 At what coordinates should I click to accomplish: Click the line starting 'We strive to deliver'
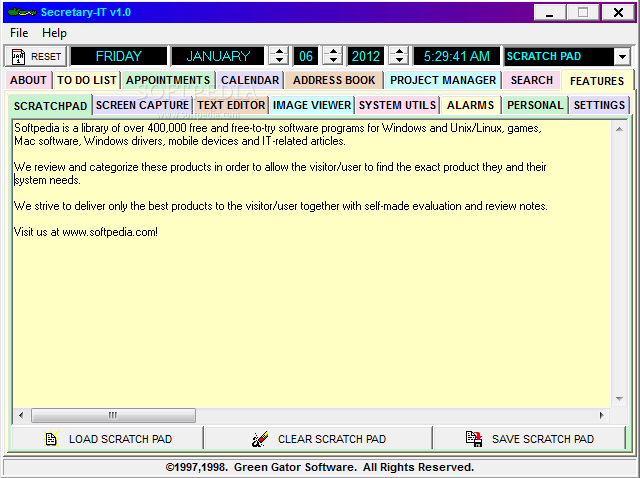tap(281, 206)
